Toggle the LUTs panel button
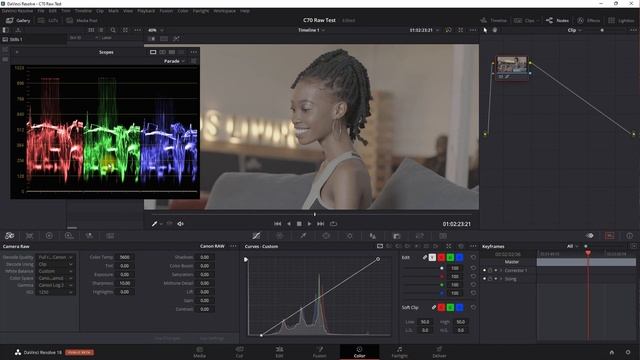 (x=49, y=20)
